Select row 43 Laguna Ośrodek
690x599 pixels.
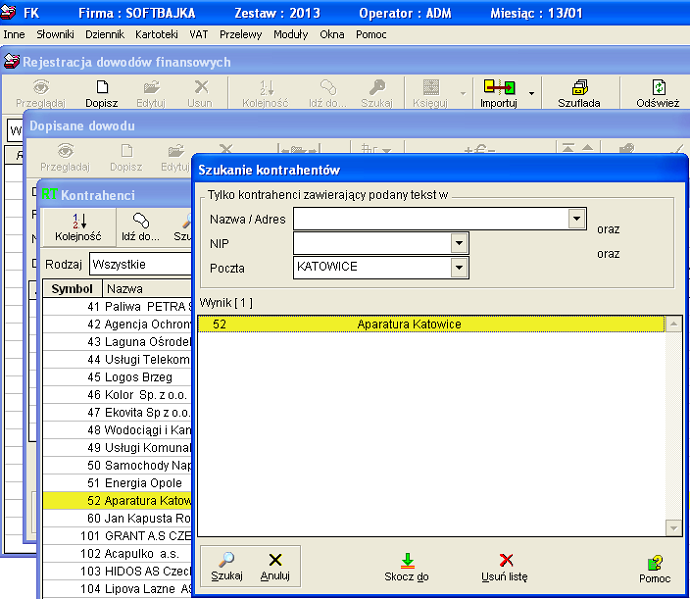[117, 342]
